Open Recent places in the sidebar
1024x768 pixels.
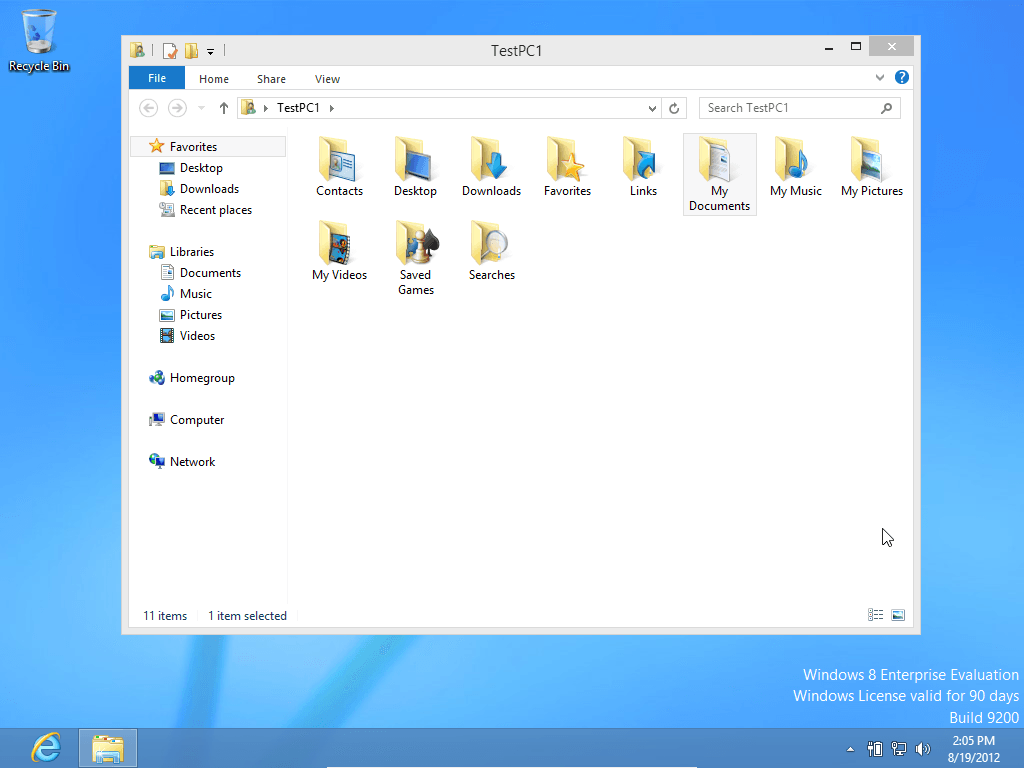(213, 209)
